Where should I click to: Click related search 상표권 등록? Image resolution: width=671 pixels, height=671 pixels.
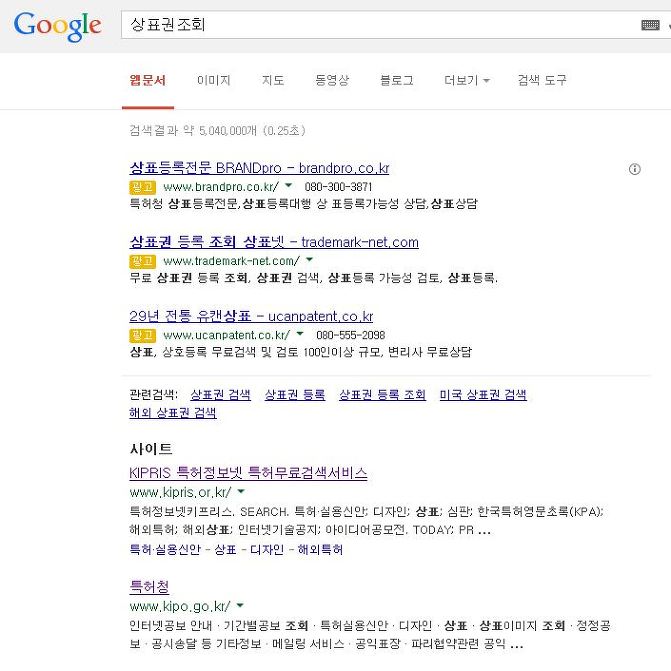pyautogui.click(x=295, y=394)
